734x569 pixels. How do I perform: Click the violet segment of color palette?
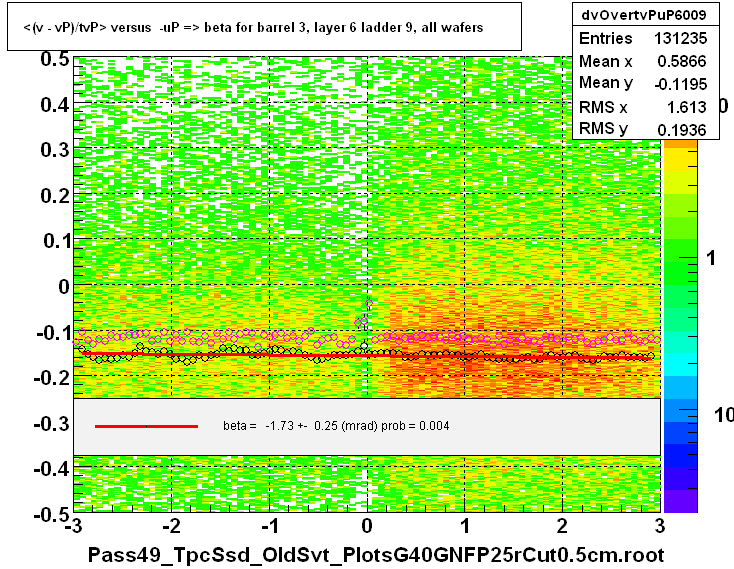[x=681, y=501]
